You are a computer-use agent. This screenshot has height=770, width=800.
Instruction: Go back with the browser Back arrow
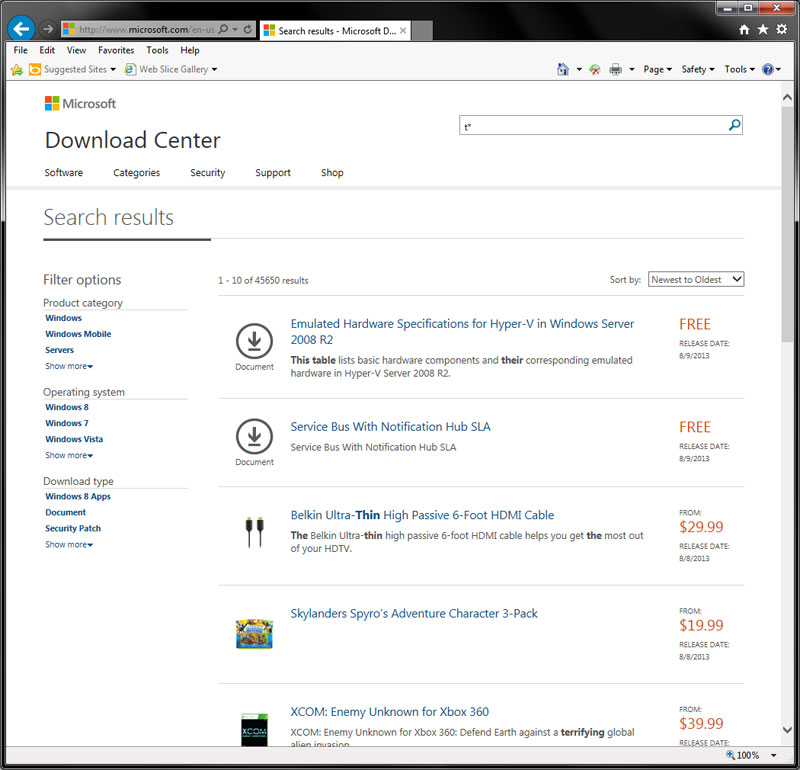pyautogui.click(x=21, y=29)
